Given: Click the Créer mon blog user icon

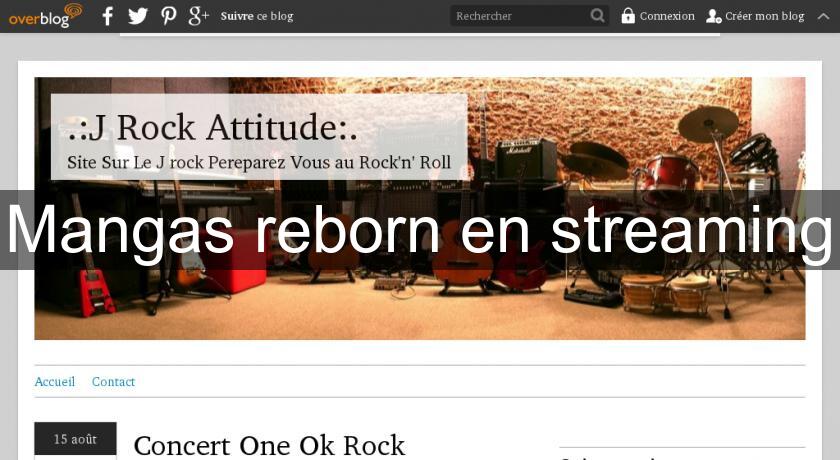Looking at the screenshot, I should tap(713, 16).
